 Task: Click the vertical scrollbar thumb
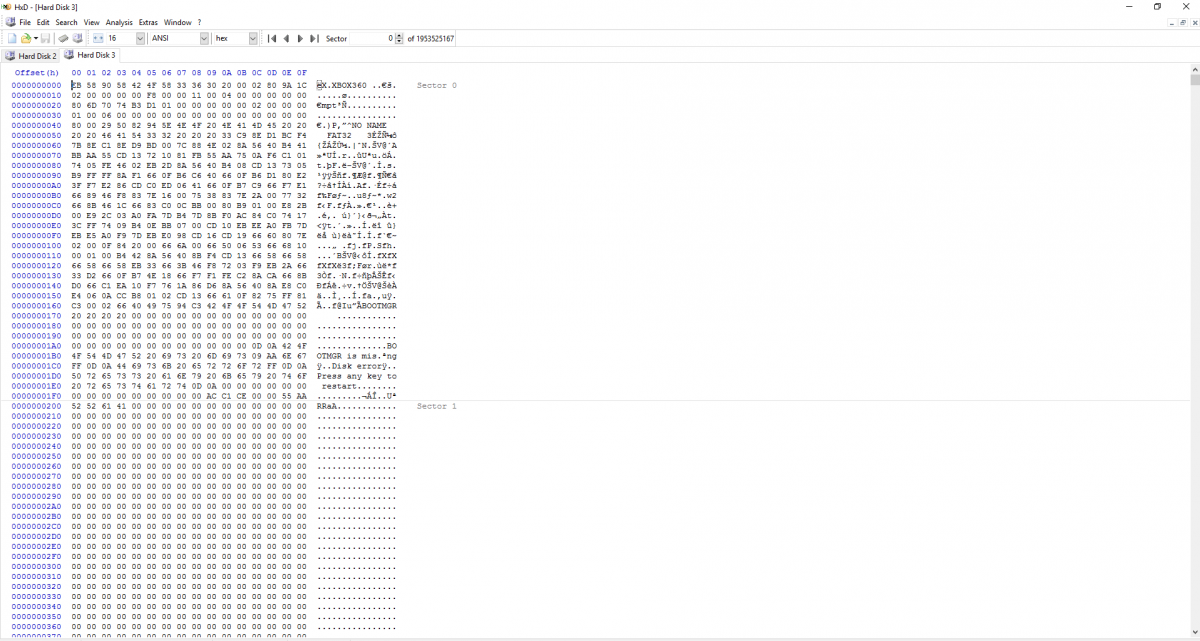pos(1194,81)
